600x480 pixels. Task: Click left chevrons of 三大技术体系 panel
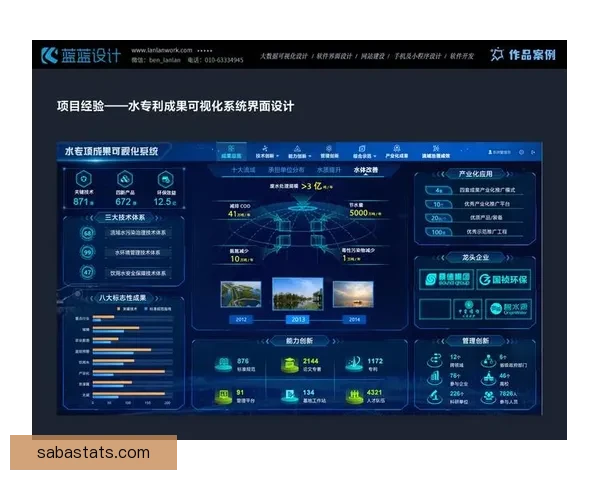pos(90,218)
